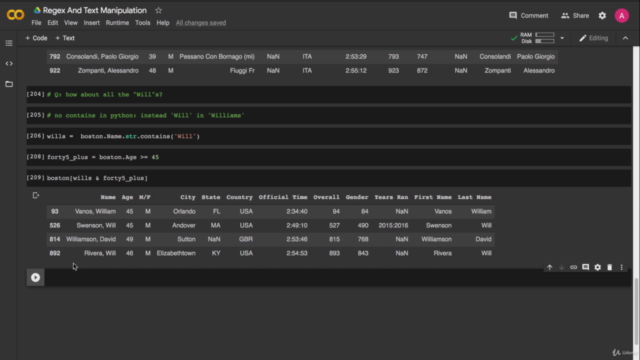Click the Share button
This screenshot has height=360, width=640.
click(x=575, y=16)
